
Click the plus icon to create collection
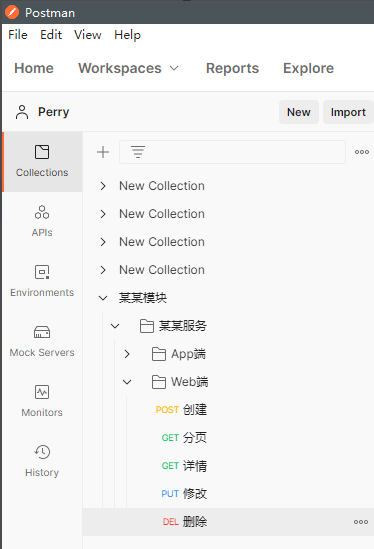(103, 152)
